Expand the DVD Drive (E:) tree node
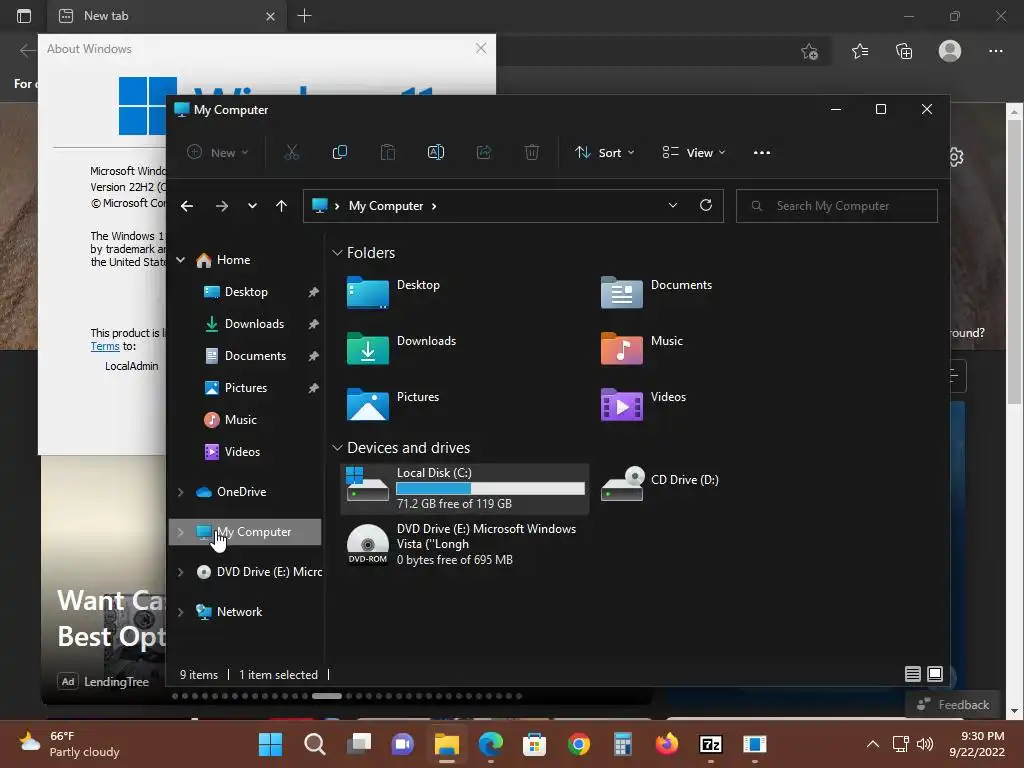1024x768 pixels. click(x=180, y=572)
